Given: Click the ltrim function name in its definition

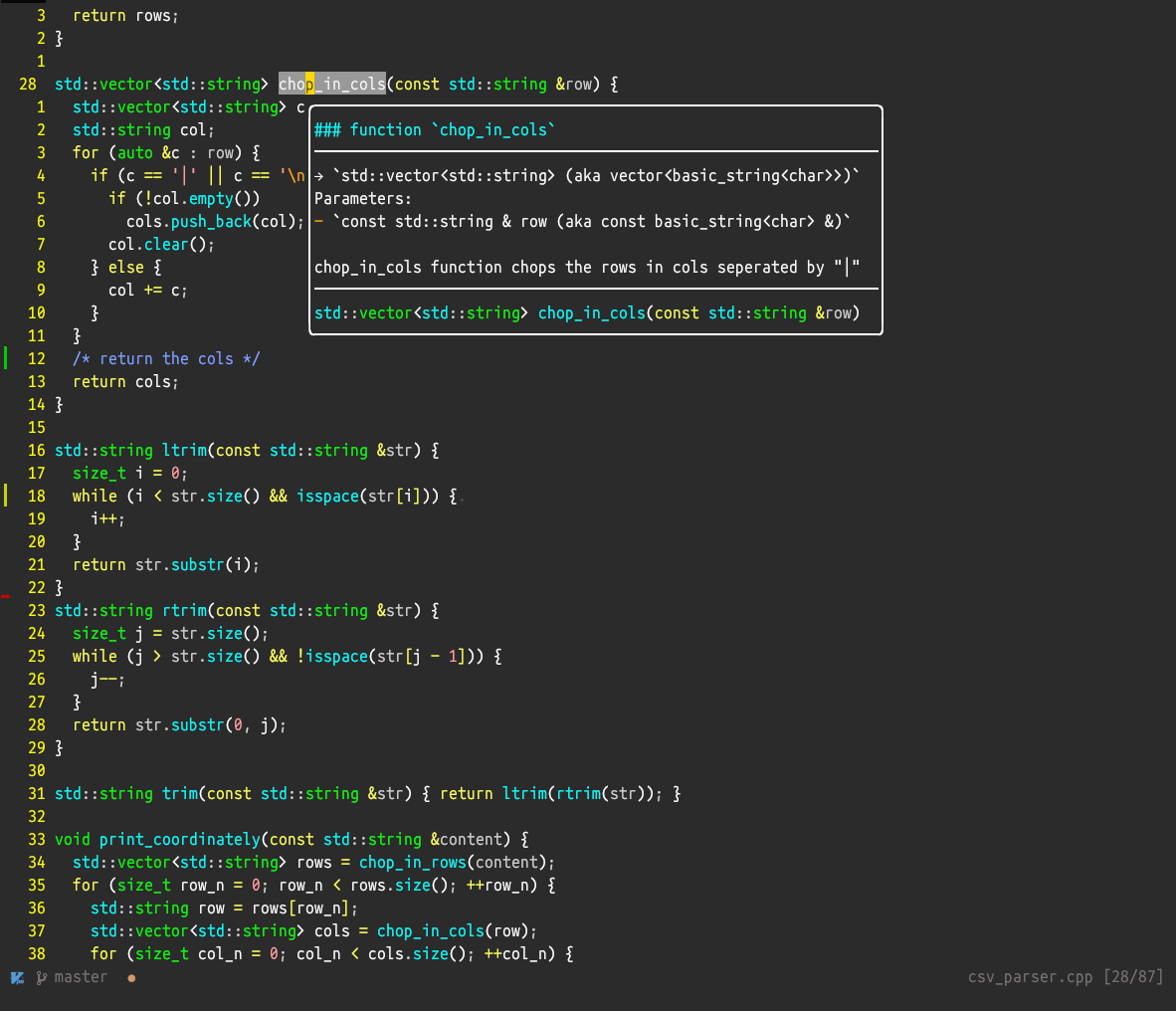Looking at the screenshot, I should (x=184, y=450).
